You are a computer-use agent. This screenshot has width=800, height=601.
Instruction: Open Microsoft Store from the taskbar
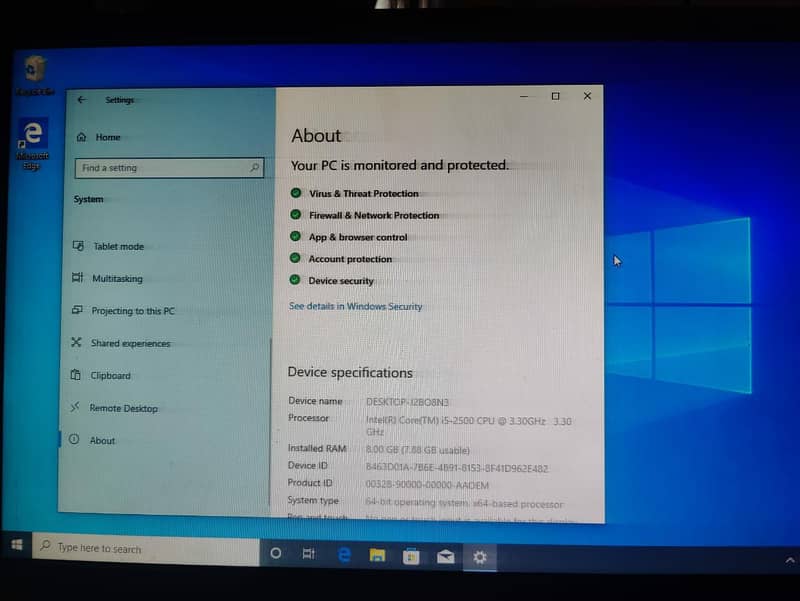click(x=411, y=556)
